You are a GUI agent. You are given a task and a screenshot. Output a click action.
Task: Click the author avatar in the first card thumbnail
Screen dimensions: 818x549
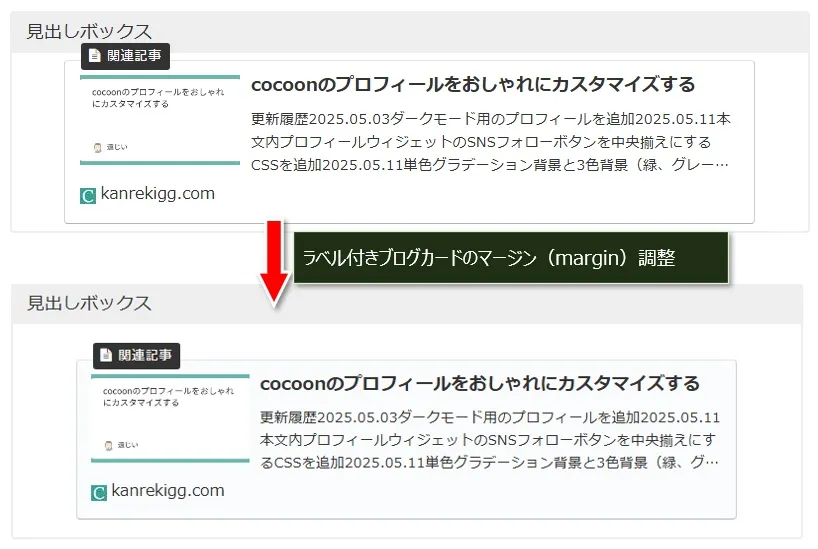[97, 147]
